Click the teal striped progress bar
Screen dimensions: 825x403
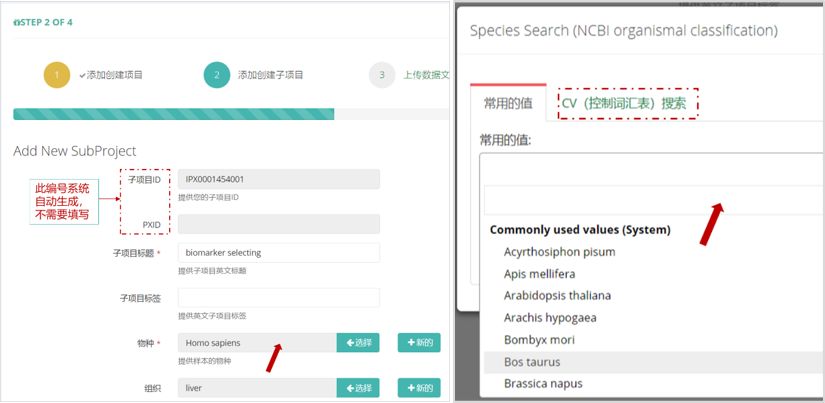174,114
